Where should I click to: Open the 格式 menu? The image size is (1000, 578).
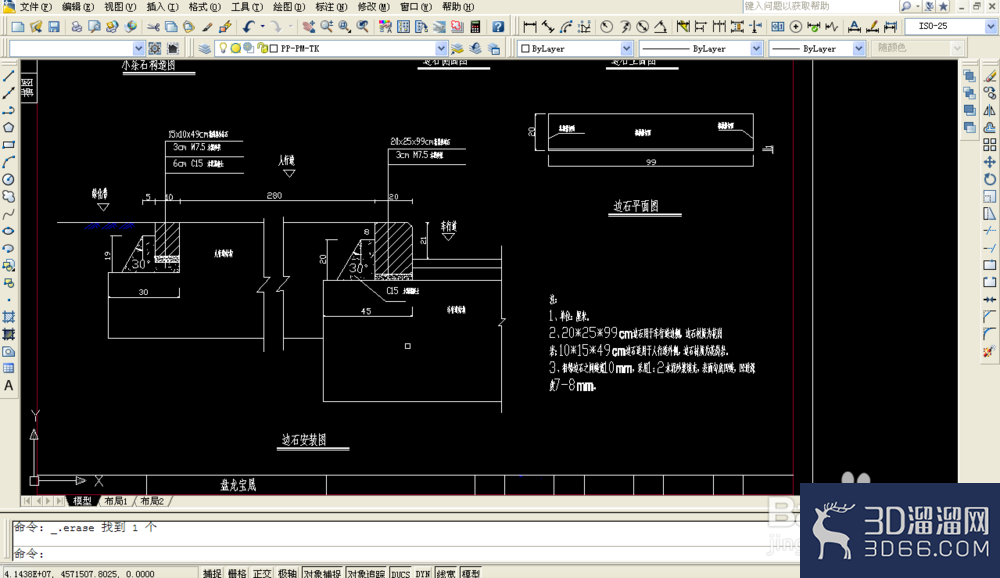[205, 6]
